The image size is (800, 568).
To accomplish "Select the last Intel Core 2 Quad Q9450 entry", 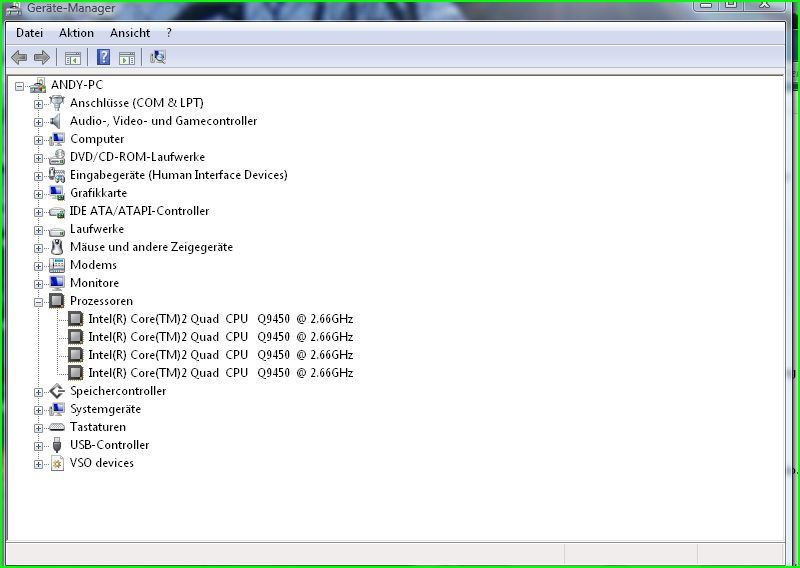I will point(220,373).
